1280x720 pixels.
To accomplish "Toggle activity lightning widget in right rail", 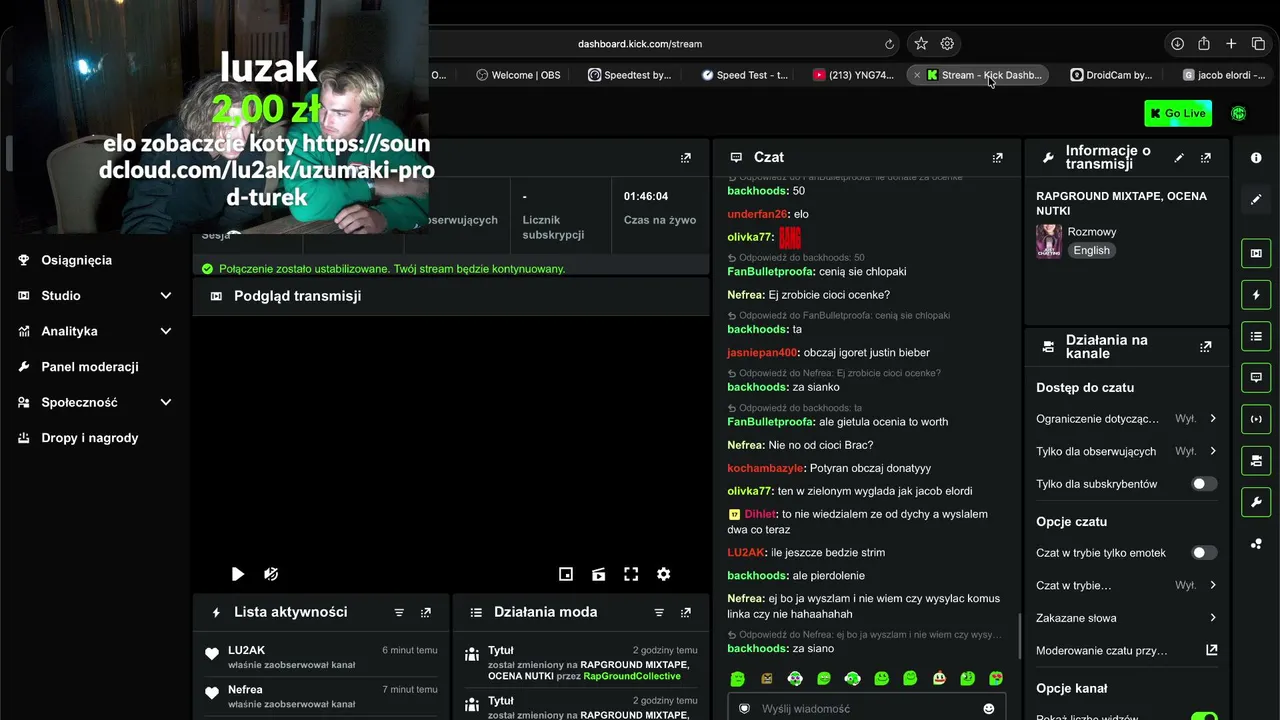I will [1256, 295].
